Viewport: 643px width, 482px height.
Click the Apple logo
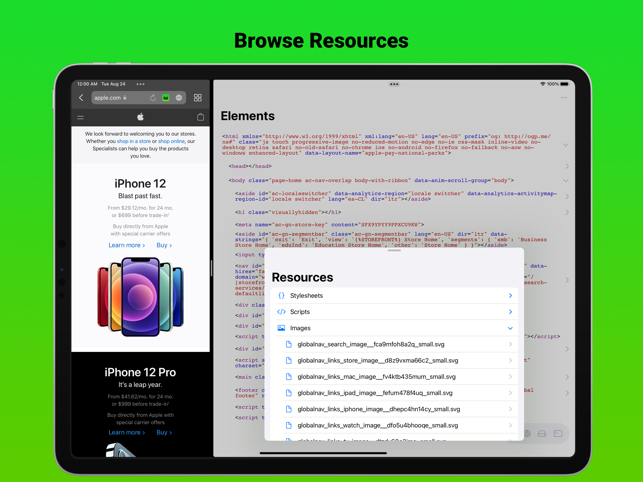click(x=140, y=117)
